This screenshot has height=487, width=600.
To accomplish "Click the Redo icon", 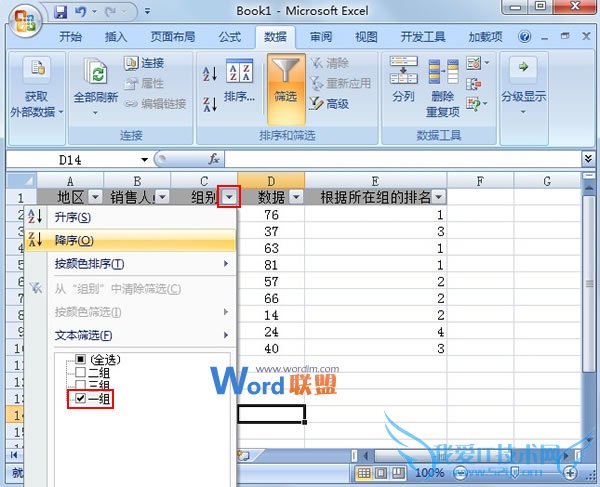I will pos(111,12).
